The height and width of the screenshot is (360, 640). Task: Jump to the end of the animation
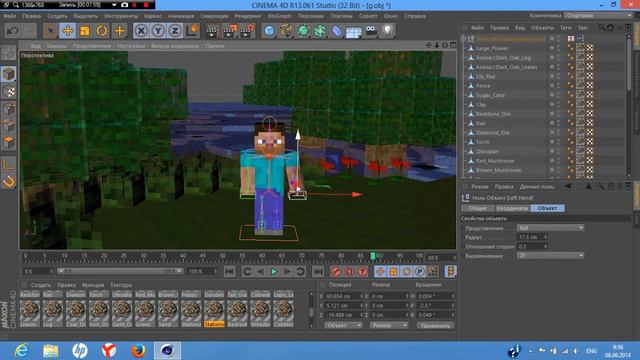318,271
